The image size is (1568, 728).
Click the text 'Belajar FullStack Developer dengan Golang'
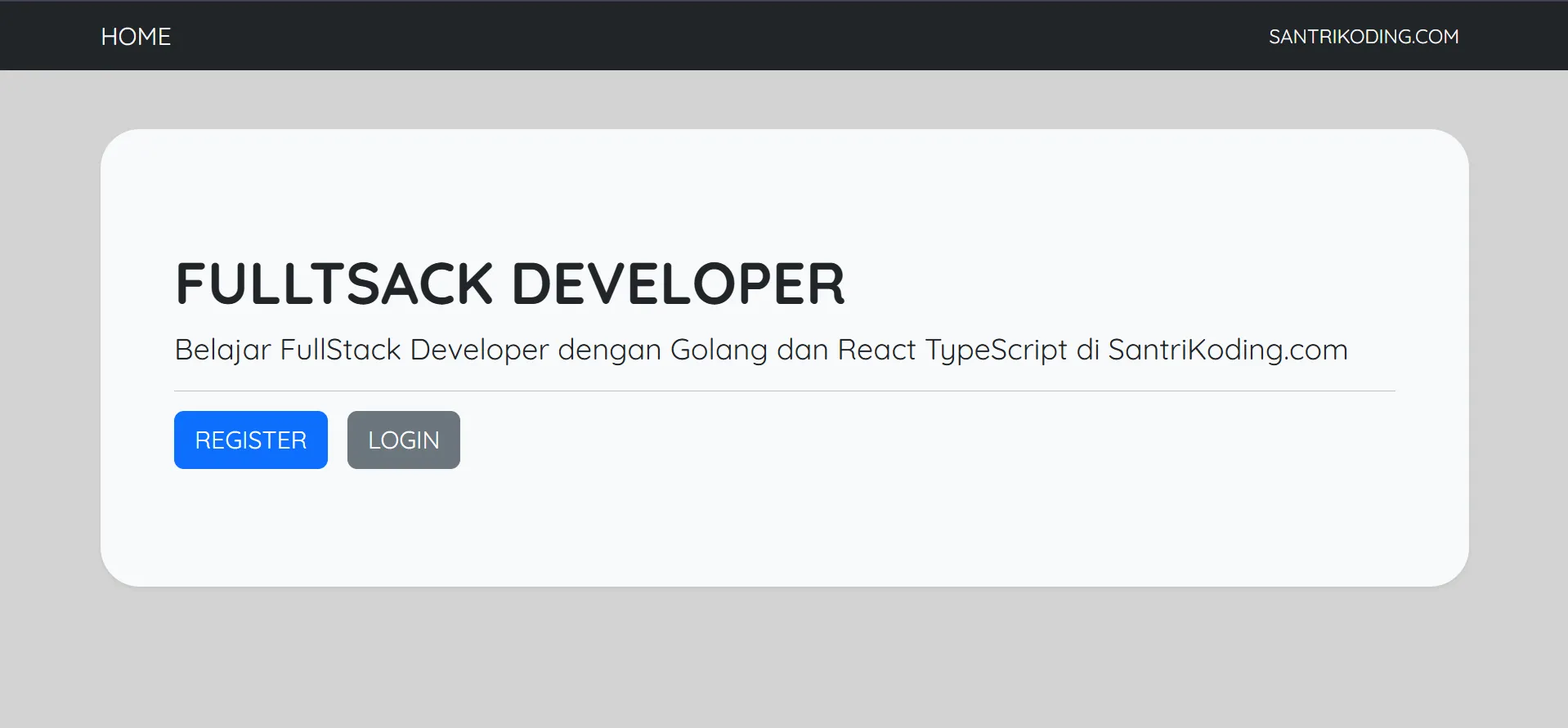pos(471,351)
